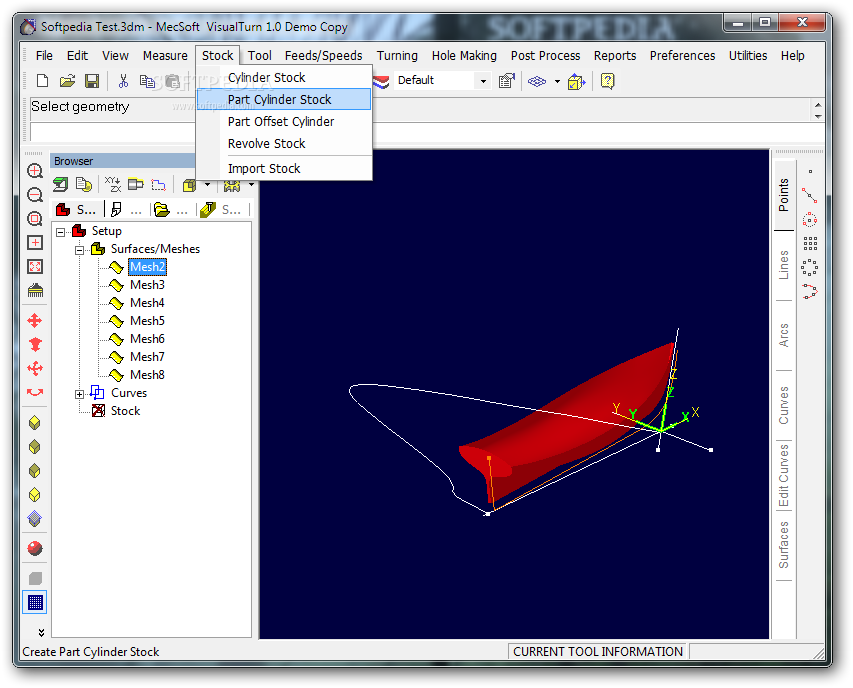Click the XY ZX orientation icon
The height and width of the screenshot is (688, 853).
pos(113,185)
